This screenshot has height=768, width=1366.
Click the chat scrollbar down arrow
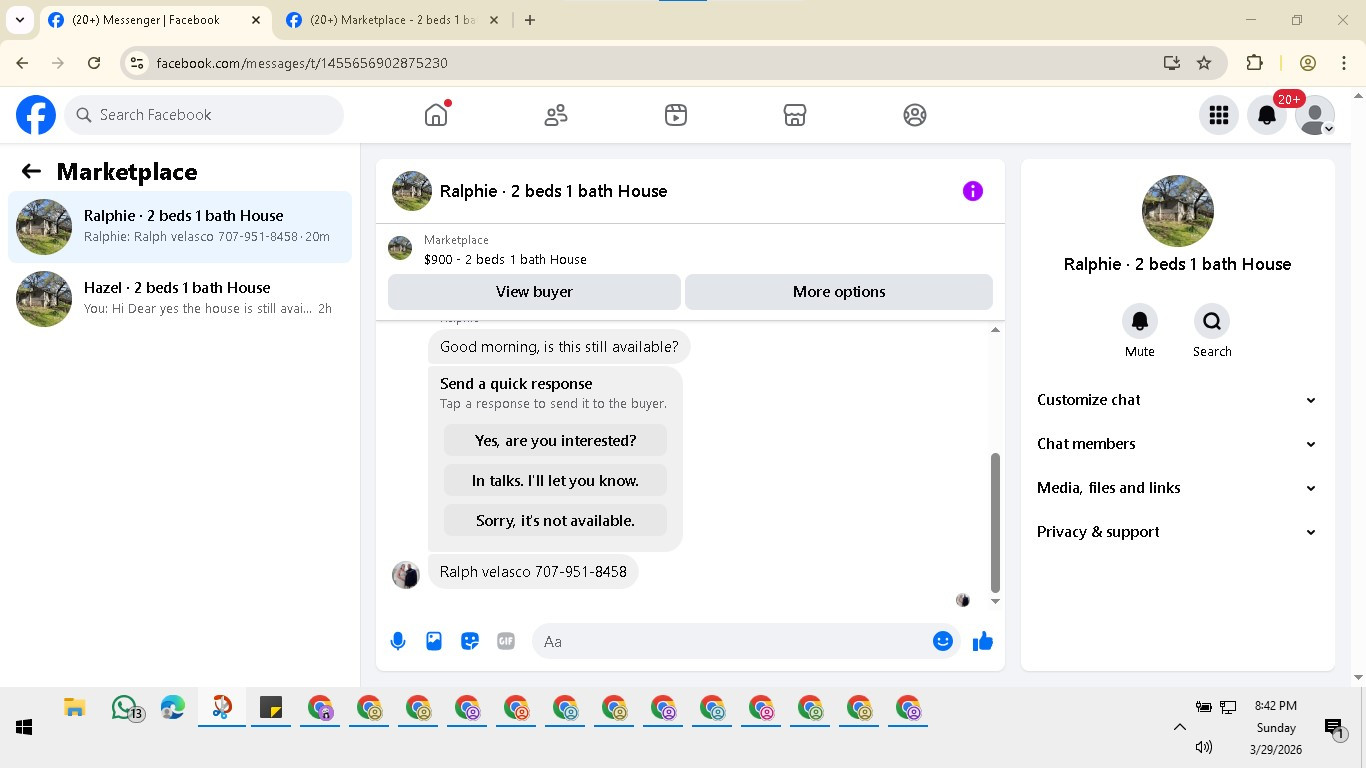(995, 602)
